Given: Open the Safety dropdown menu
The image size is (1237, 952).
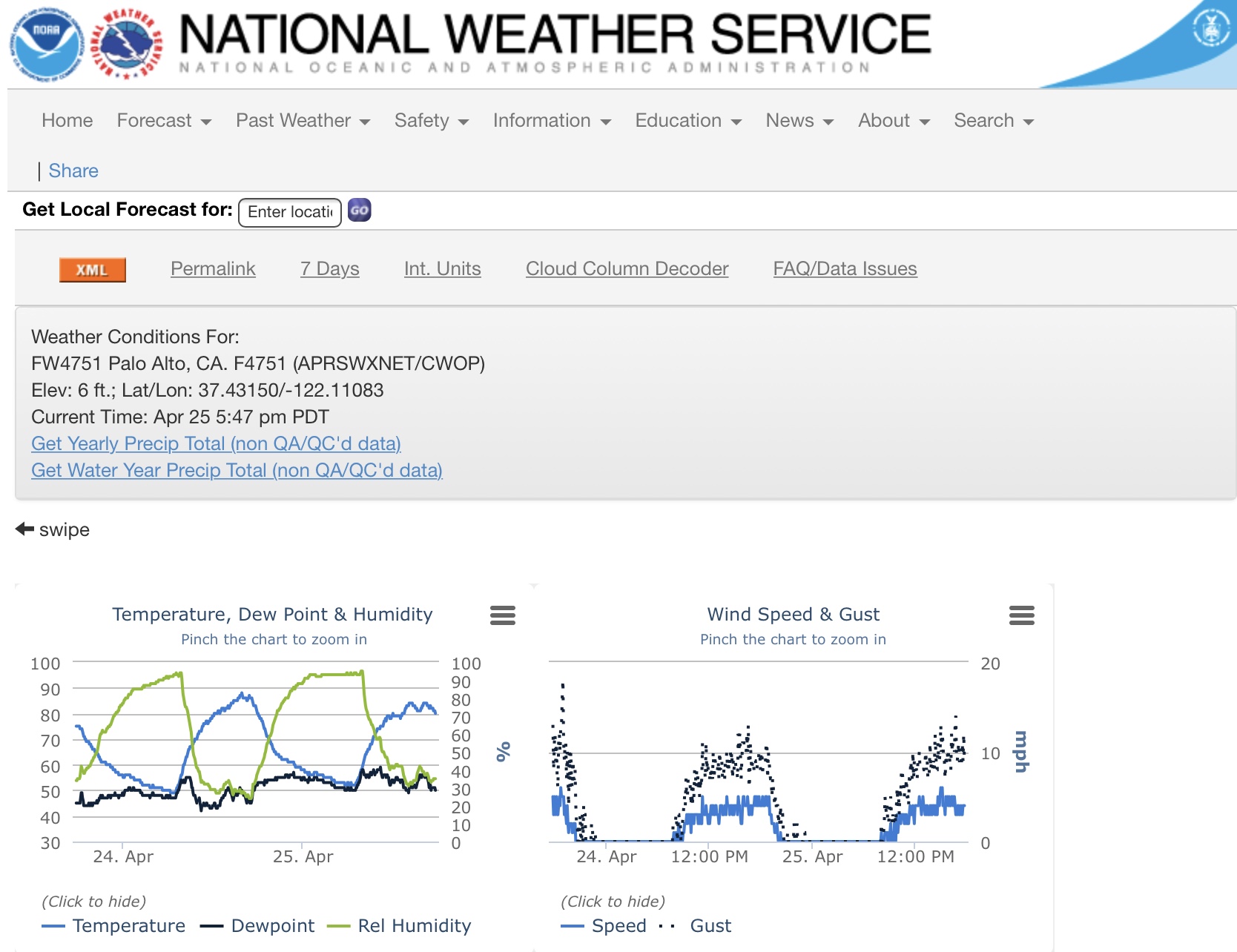Looking at the screenshot, I should point(432,120).
